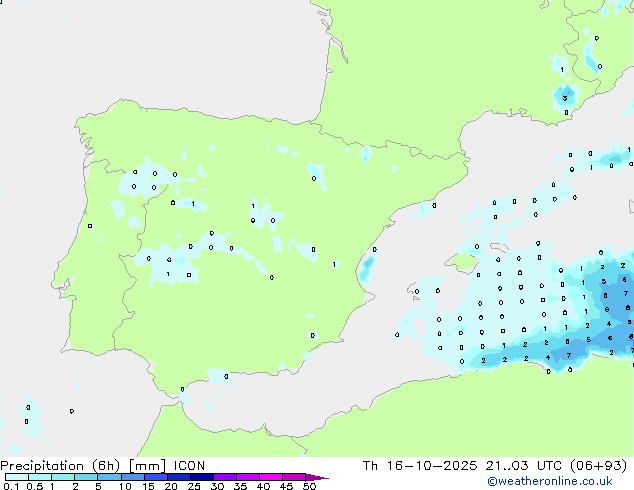
Task: Click the 0.5–1 mm legend swatch
Action: tap(40, 477)
